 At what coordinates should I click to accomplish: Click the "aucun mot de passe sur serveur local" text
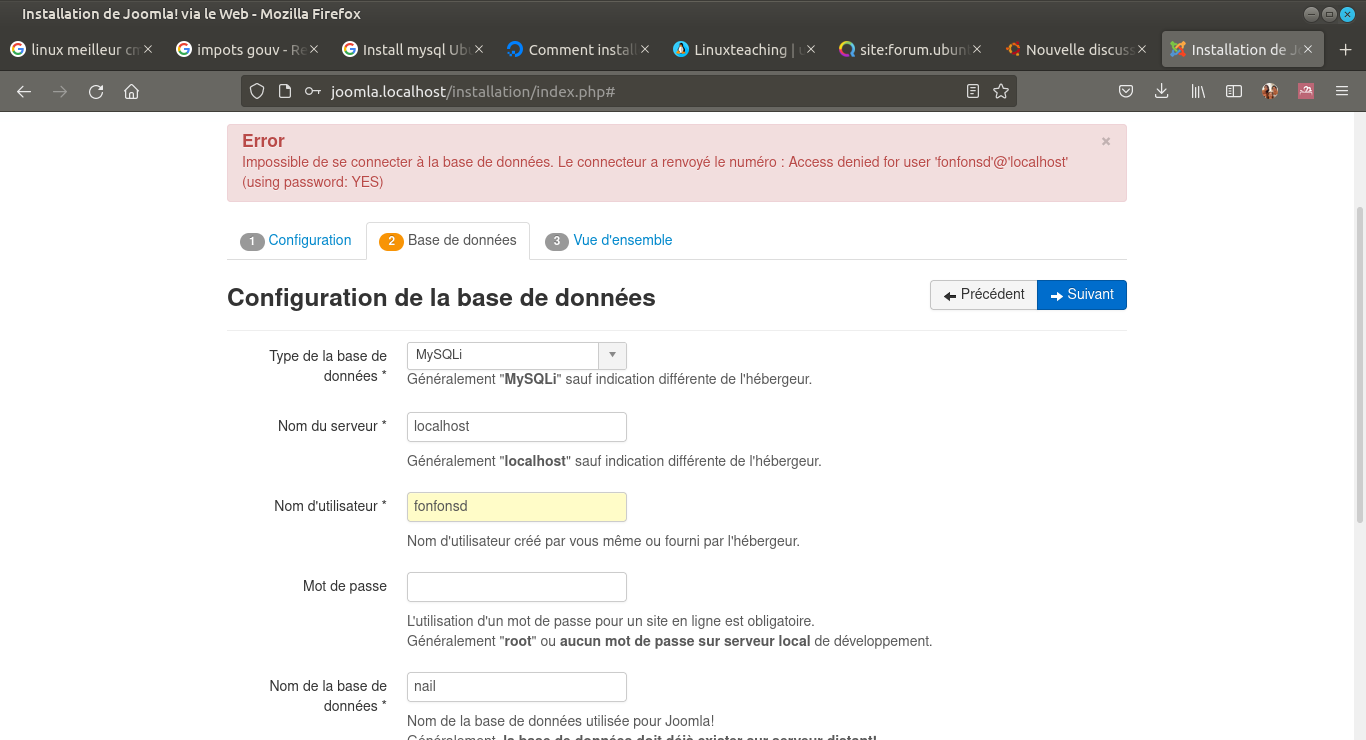[685, 642]
